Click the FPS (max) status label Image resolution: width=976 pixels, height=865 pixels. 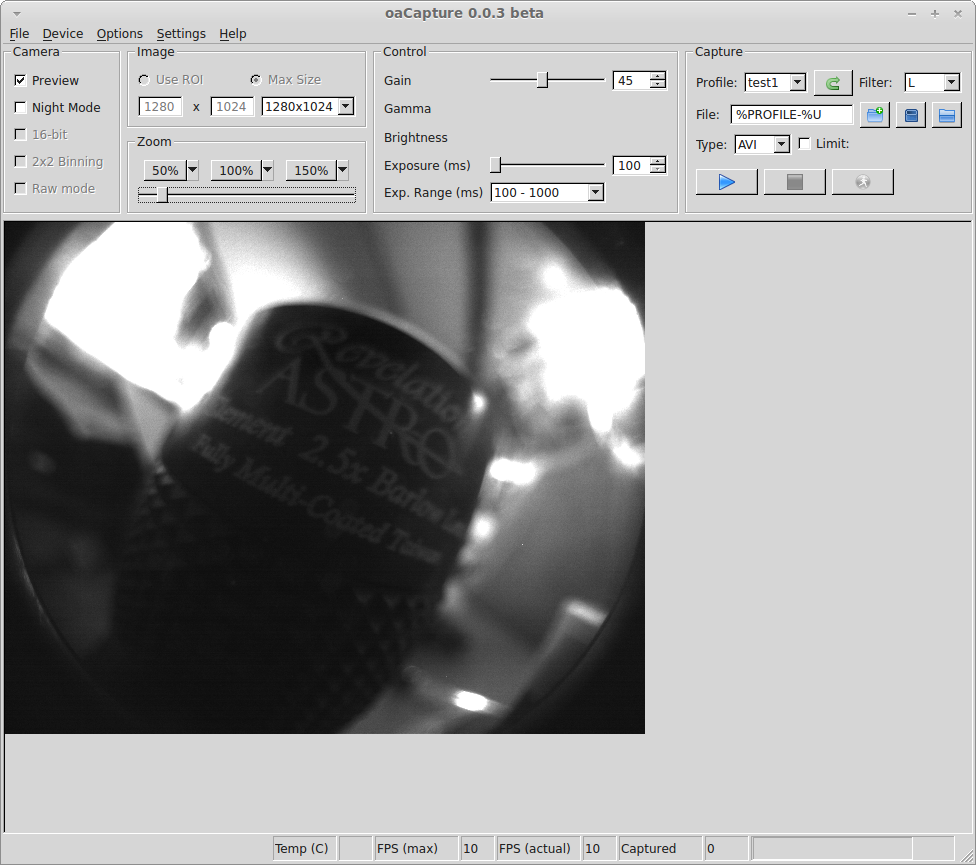(x=407, y=849)
